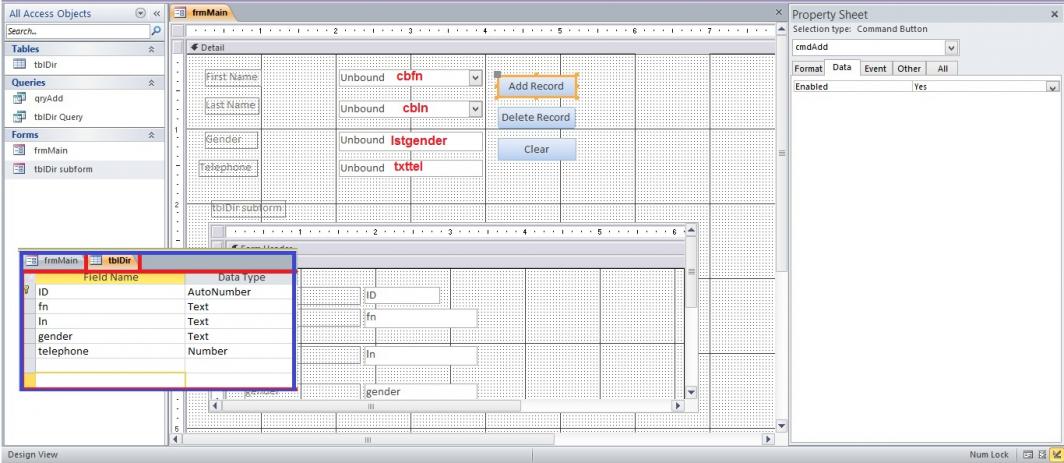
Task: Close the frmMain document window
Action: (778, 12)
